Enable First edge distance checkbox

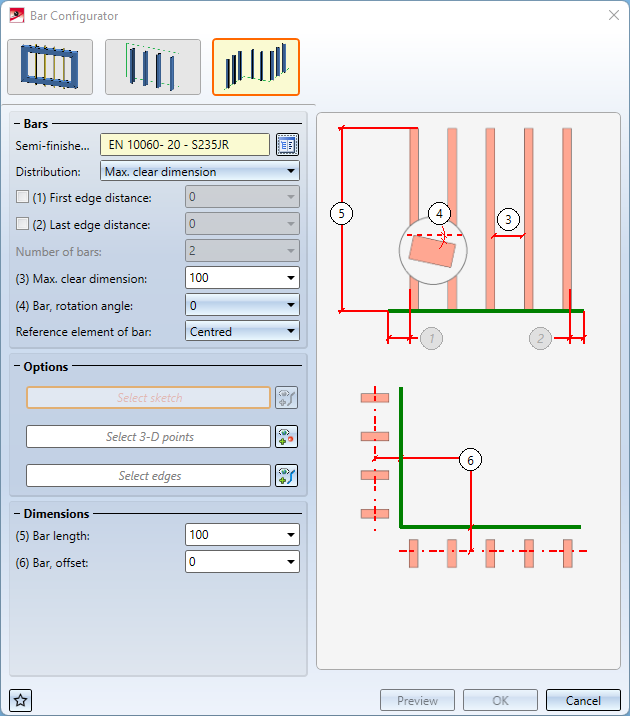pyautogui.click(x=22, y=197)
